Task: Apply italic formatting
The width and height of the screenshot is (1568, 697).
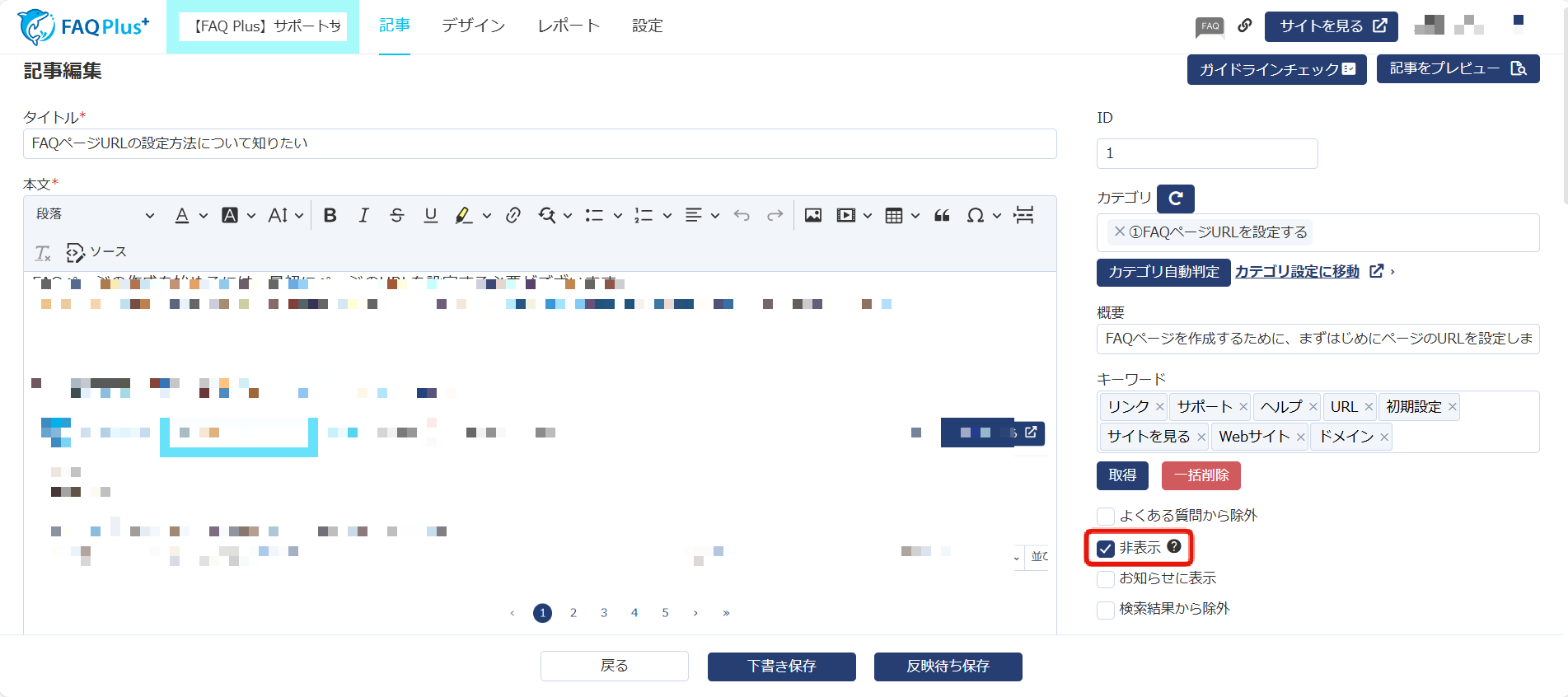Action: [x=363, y=215]
